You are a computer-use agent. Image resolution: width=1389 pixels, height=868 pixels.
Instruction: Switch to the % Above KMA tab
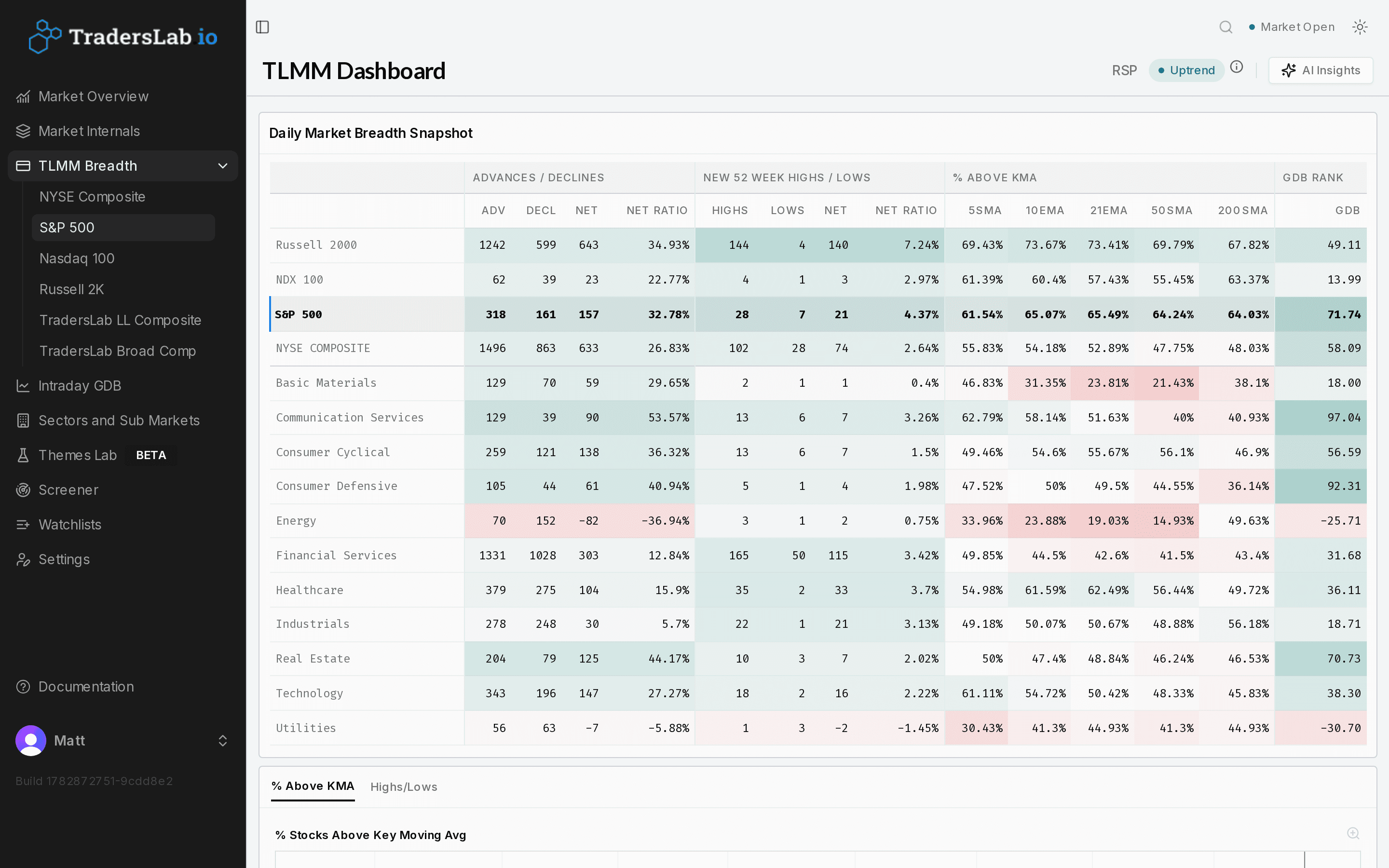click(313, 786)
